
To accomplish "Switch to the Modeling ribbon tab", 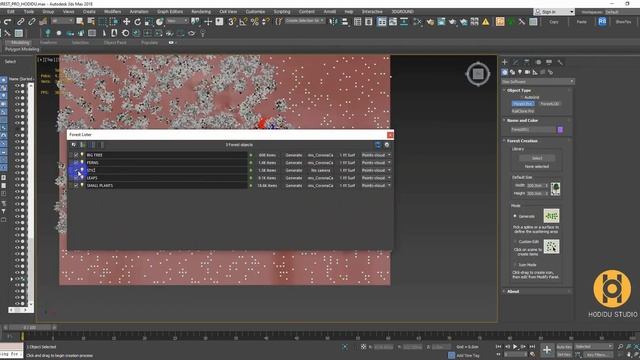I will [x=20, y=42].
